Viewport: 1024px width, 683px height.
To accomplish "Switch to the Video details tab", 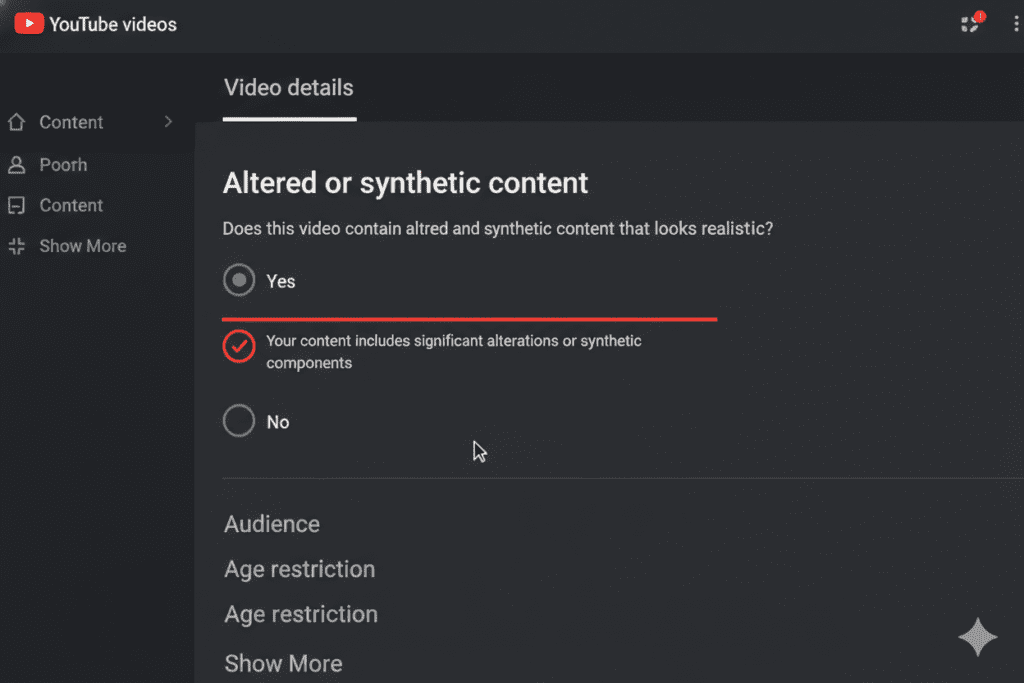I will point(289,88).
